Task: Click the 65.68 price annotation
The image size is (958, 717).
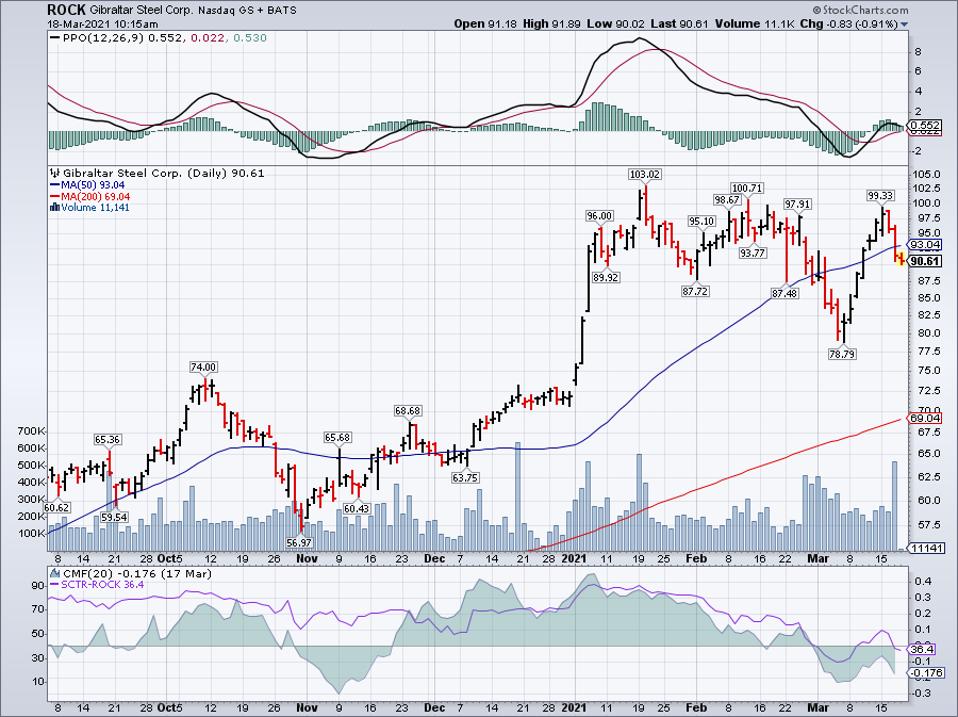Action: 337,437
